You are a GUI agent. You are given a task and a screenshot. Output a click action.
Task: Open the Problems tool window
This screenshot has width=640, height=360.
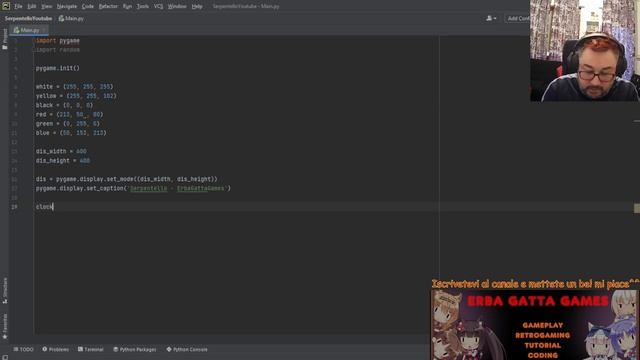56,349
